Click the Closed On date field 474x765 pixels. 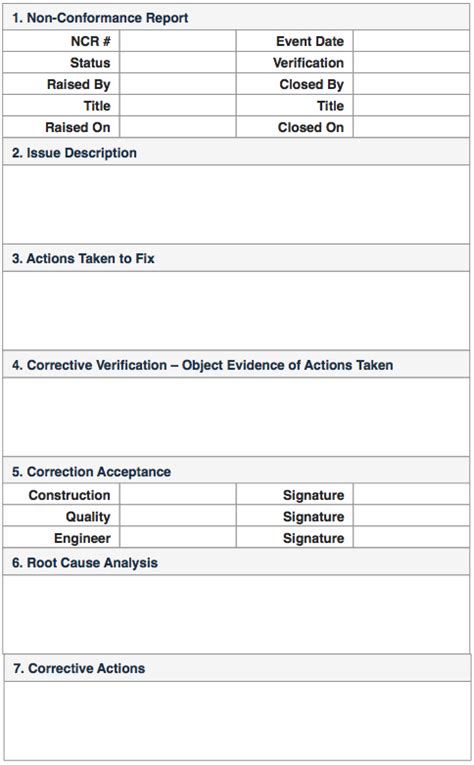click(x=412, y=127)
